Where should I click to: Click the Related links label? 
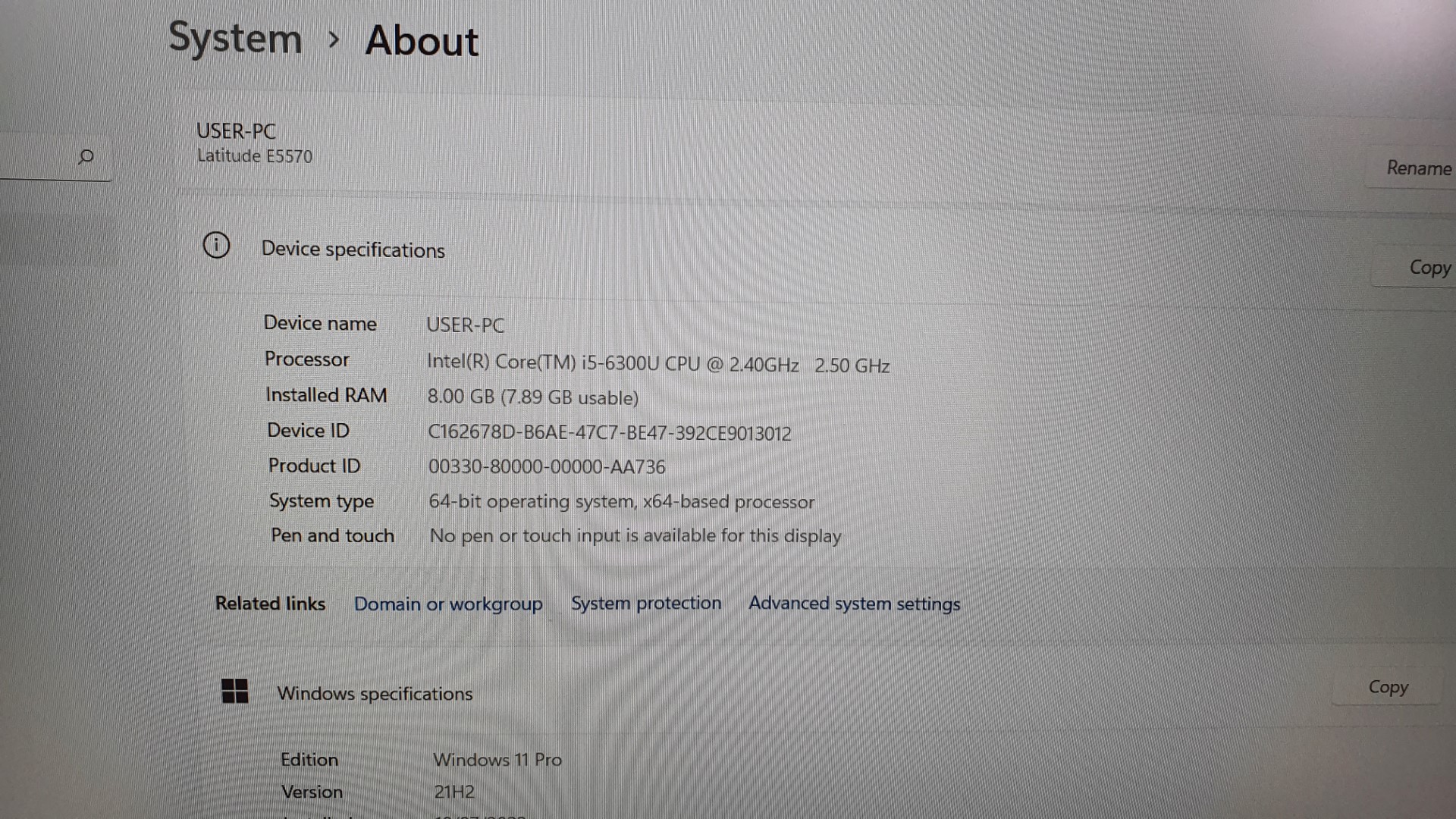[x=270, y=604]
